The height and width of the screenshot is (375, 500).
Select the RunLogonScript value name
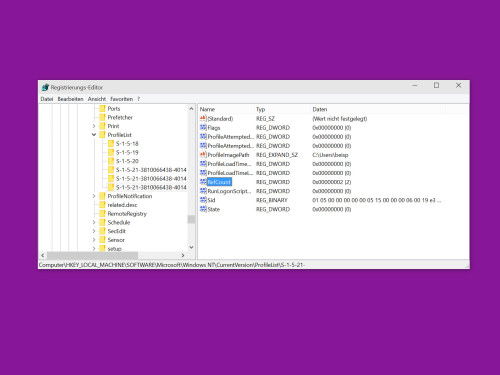229,191
